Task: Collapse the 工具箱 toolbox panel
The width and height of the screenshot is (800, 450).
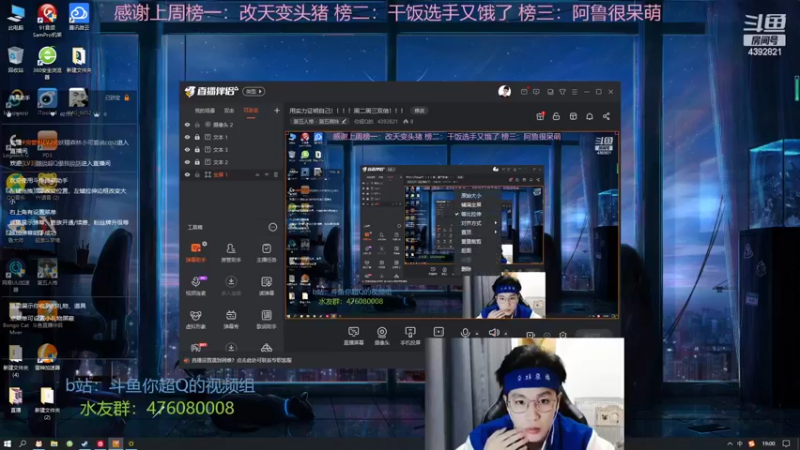Action: coord(272,227)
